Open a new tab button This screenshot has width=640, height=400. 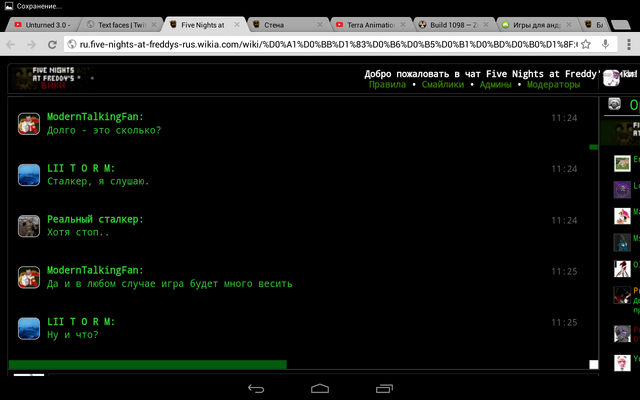(x=621, y=25)
